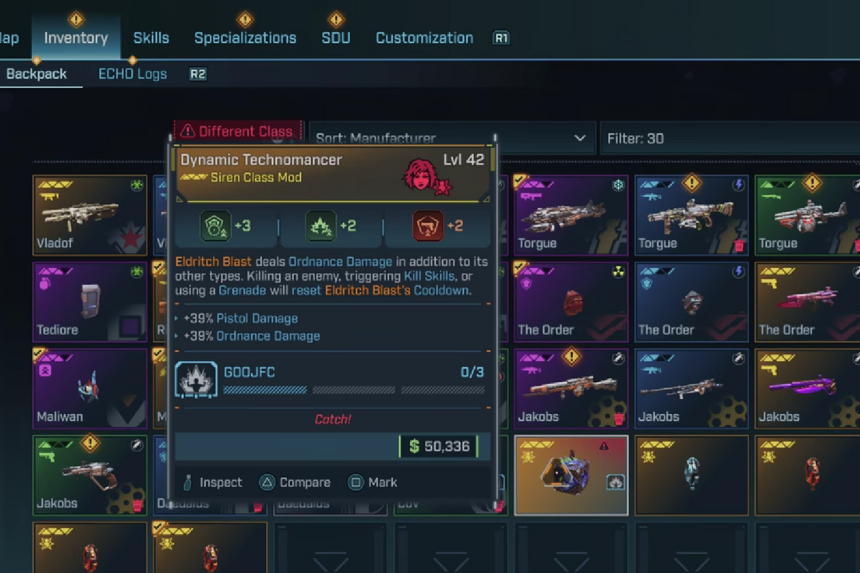Viewport: 860px width, 573px height.
Task: Open the ECHO Logs sub-tab
Action: (x=132, y=74)
